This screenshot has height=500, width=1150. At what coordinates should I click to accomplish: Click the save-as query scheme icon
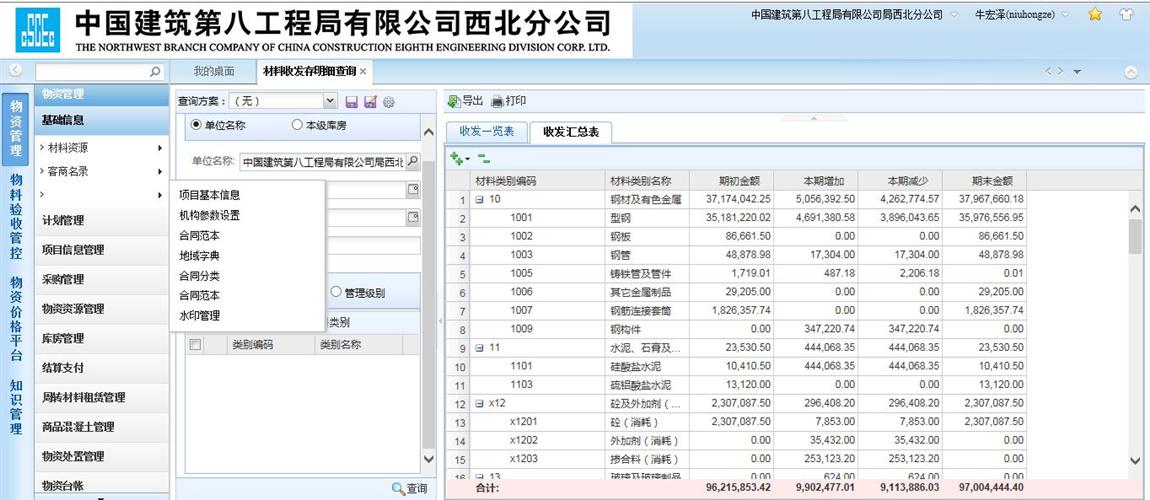[370, 102]
